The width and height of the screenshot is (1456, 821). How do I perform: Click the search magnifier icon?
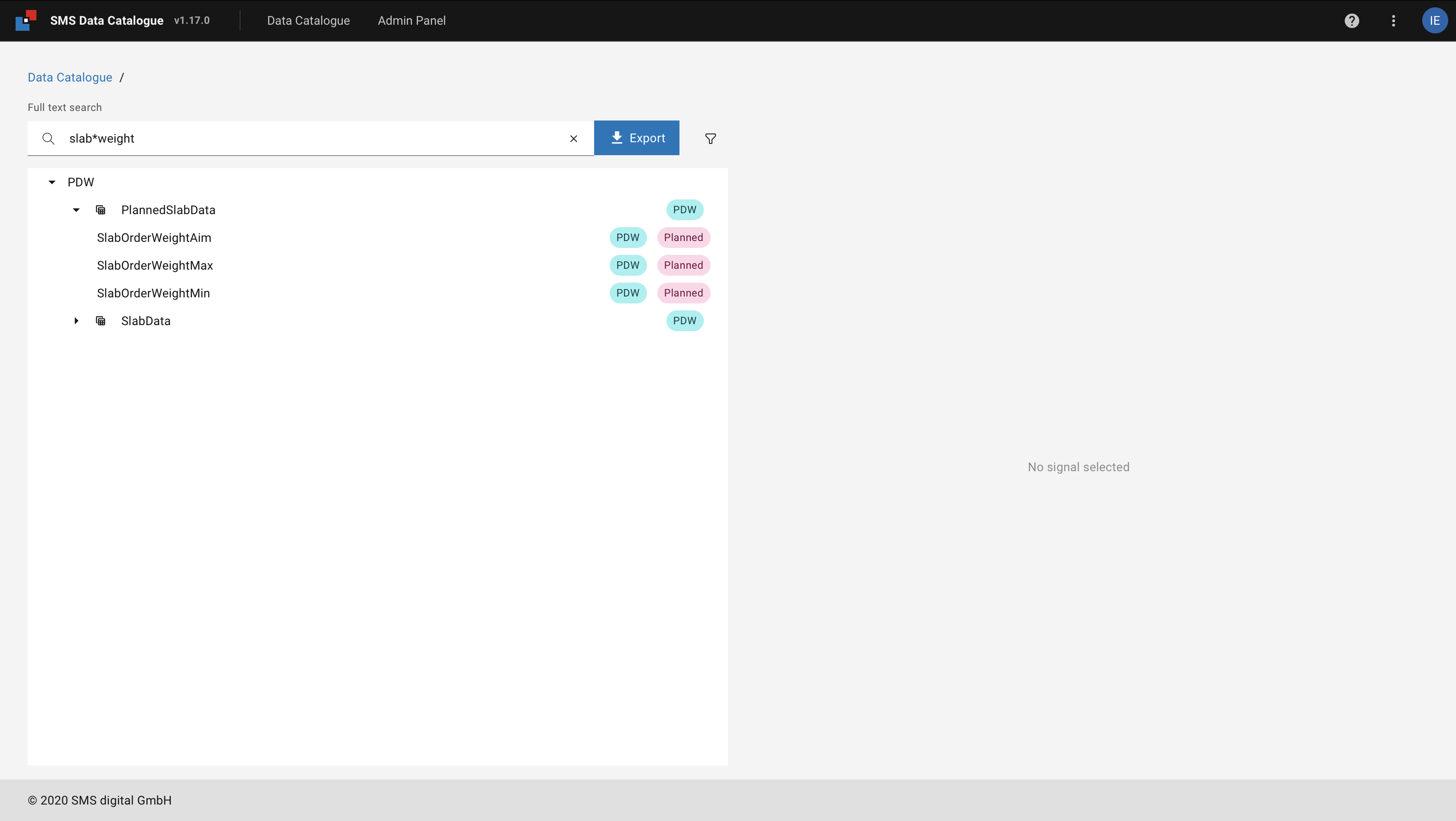pos(49,139)
